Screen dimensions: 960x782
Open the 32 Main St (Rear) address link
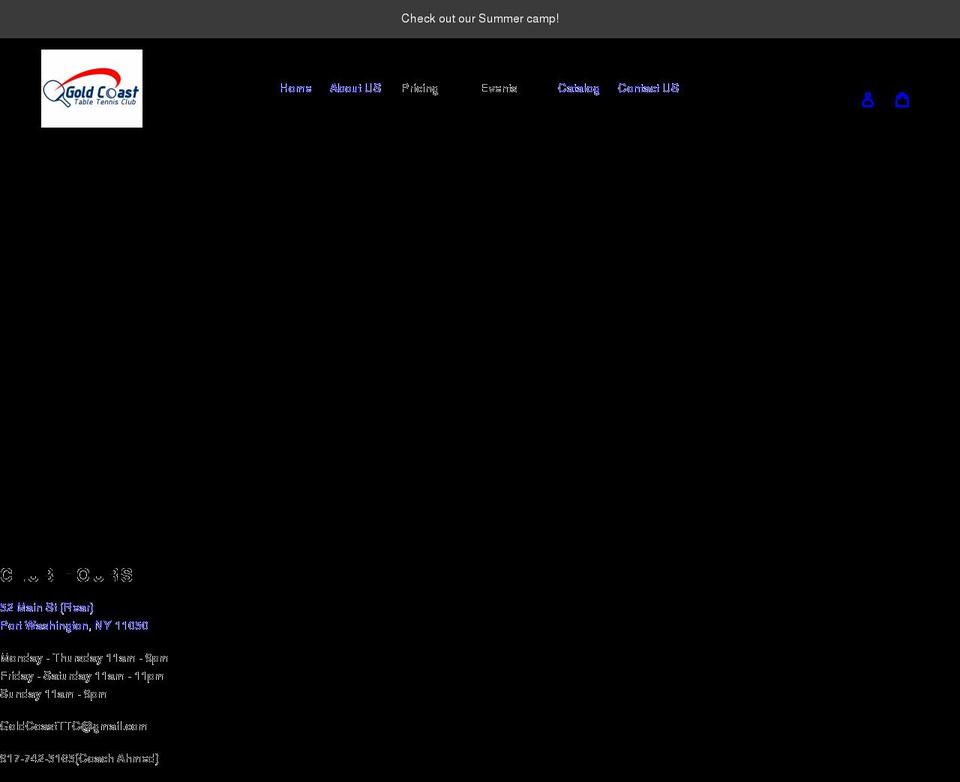point(47,607)
